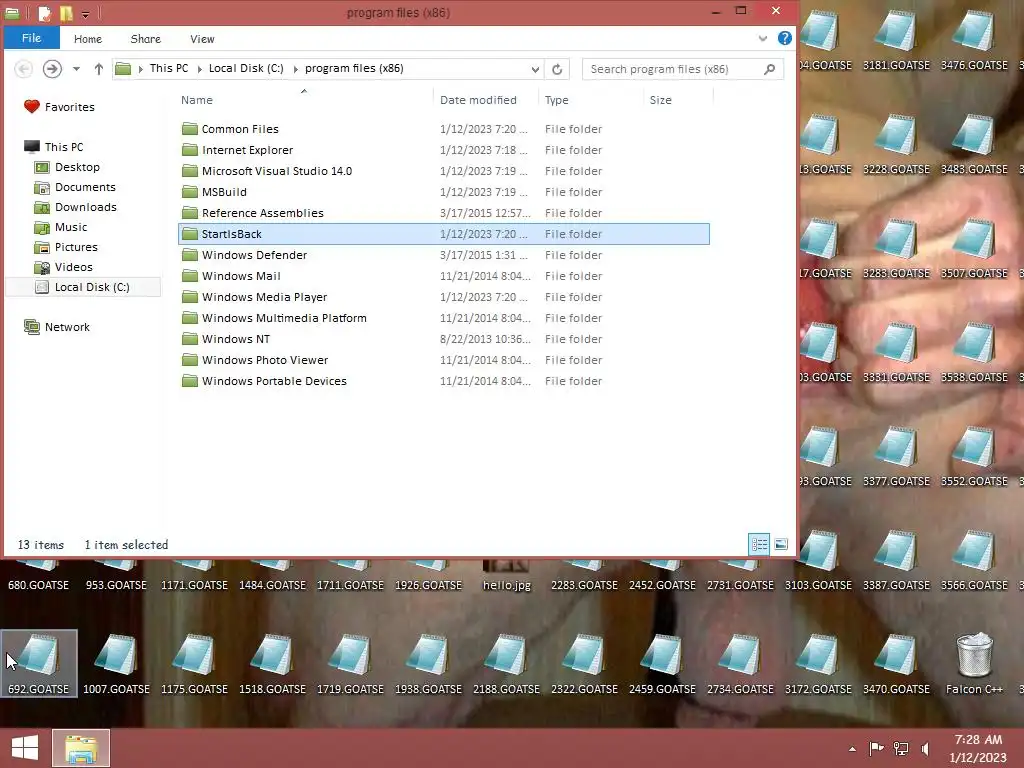Switch to Large icons view layout
The image size is (1024, 768).
(781, 544)
